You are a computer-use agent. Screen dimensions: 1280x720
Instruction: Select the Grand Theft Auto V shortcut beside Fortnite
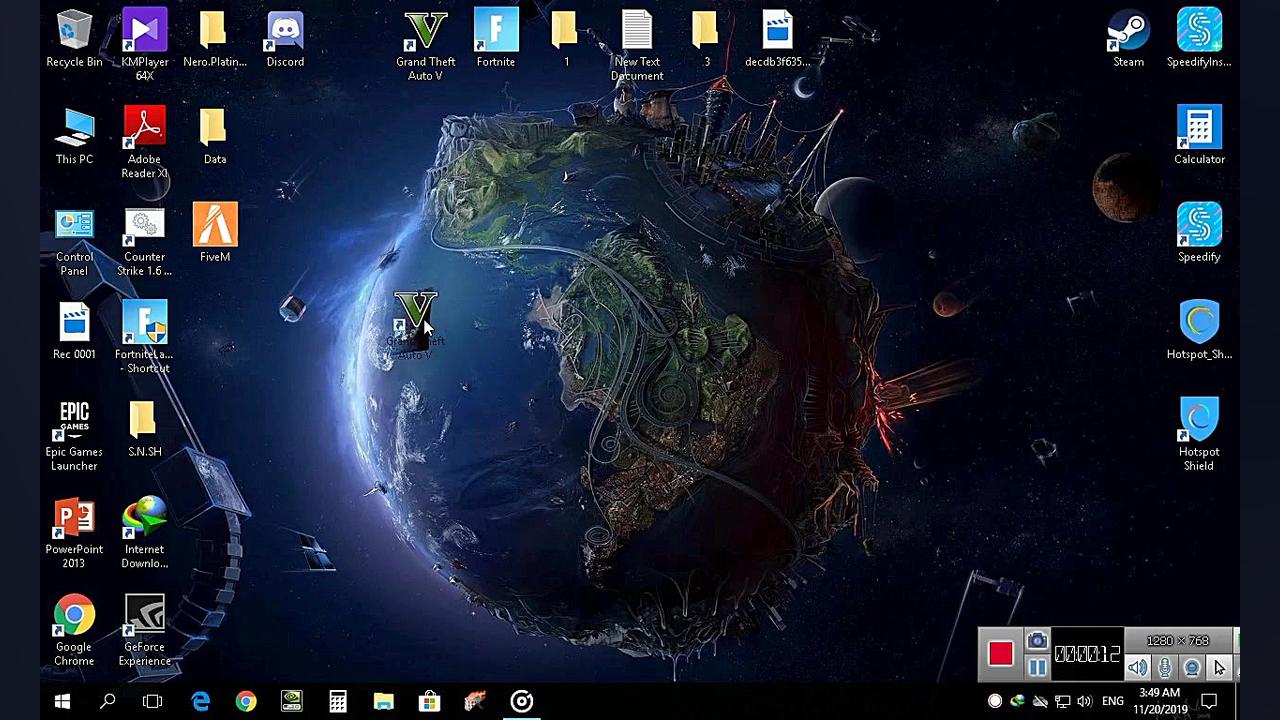pos(425,45)
